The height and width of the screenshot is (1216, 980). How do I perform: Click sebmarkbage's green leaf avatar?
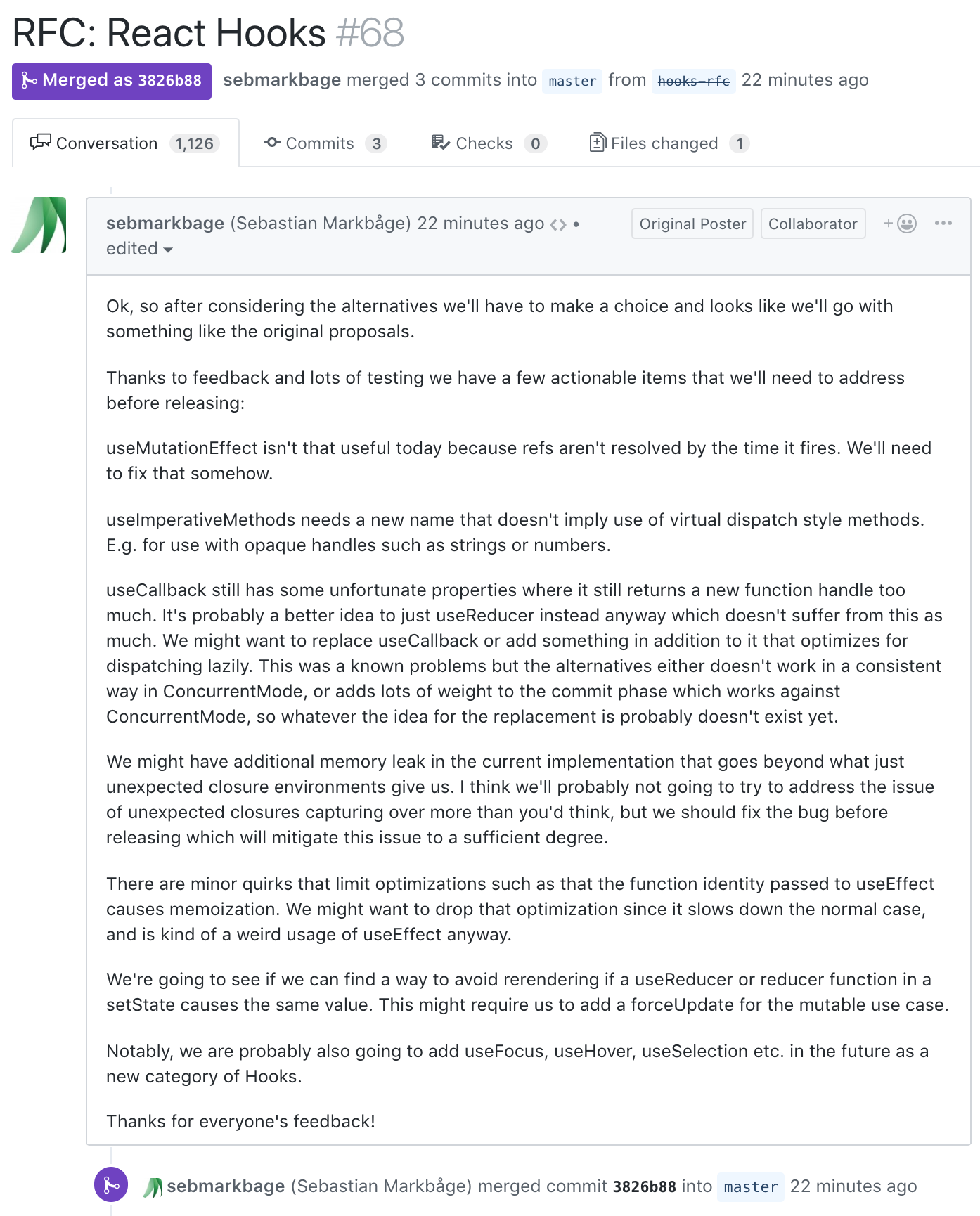pyautogui.click(x=39, y=225)
